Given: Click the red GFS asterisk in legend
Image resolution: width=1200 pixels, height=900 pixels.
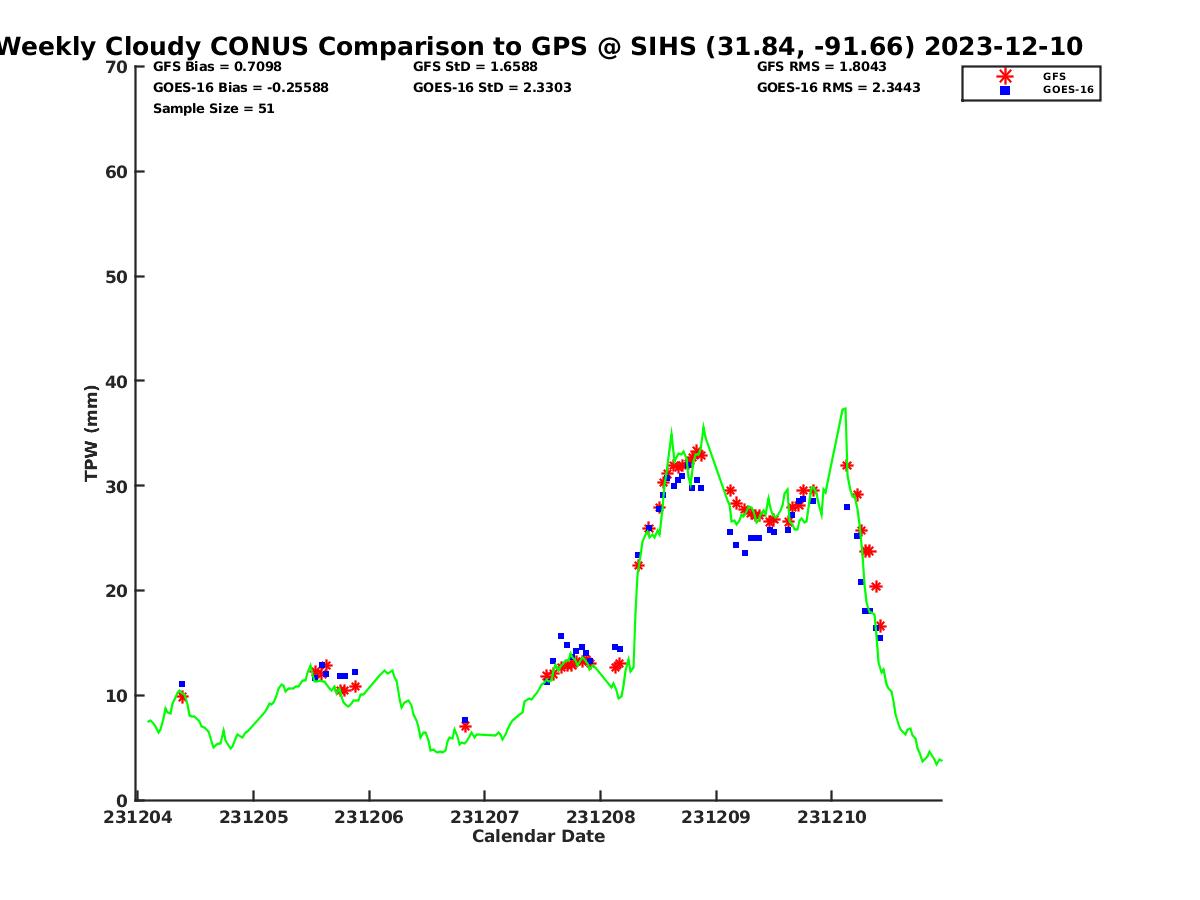Looking at the screenshot, I should [x=1004, y=76].
